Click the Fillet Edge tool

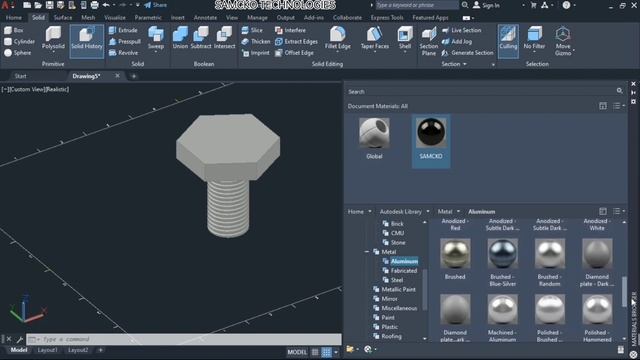tap(338, 39)
